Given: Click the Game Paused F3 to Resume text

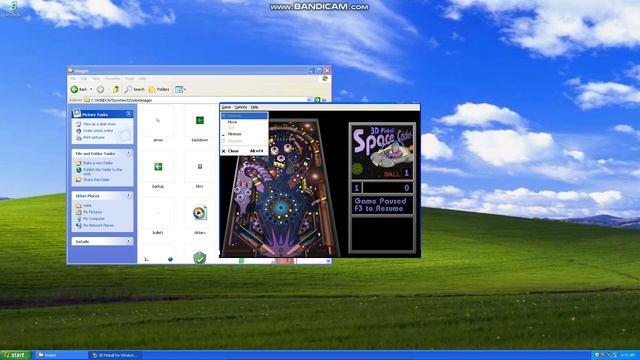Looking at the screenshot, I should coord(380,204).
